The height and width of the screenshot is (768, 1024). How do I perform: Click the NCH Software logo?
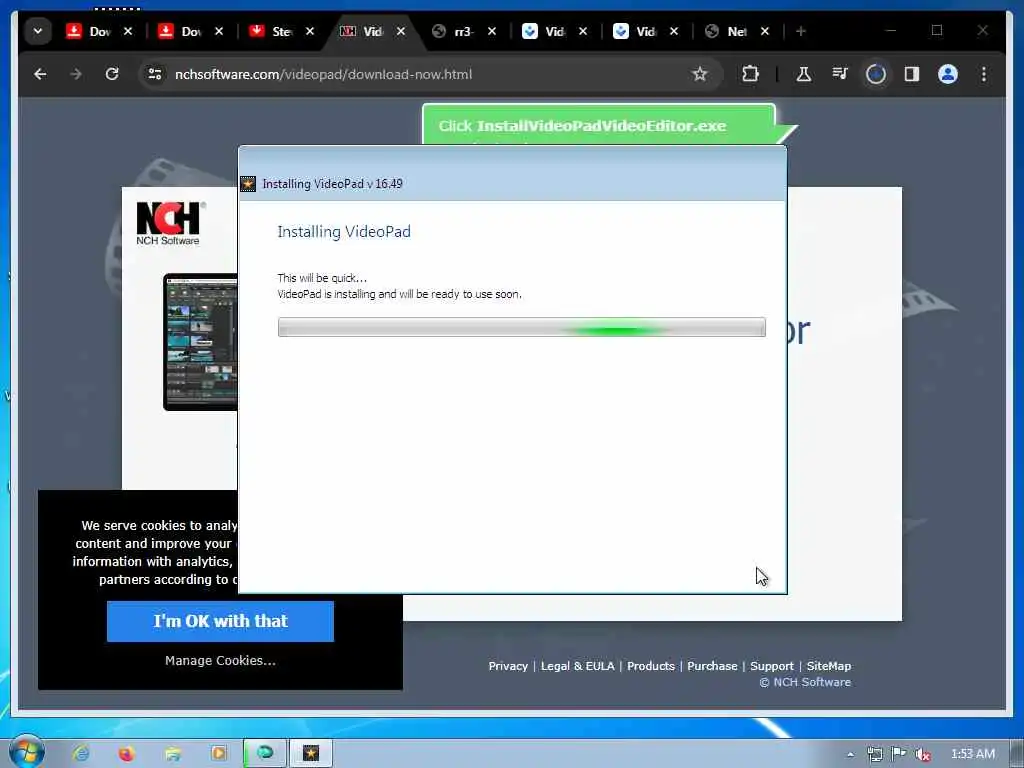[170, 223]
